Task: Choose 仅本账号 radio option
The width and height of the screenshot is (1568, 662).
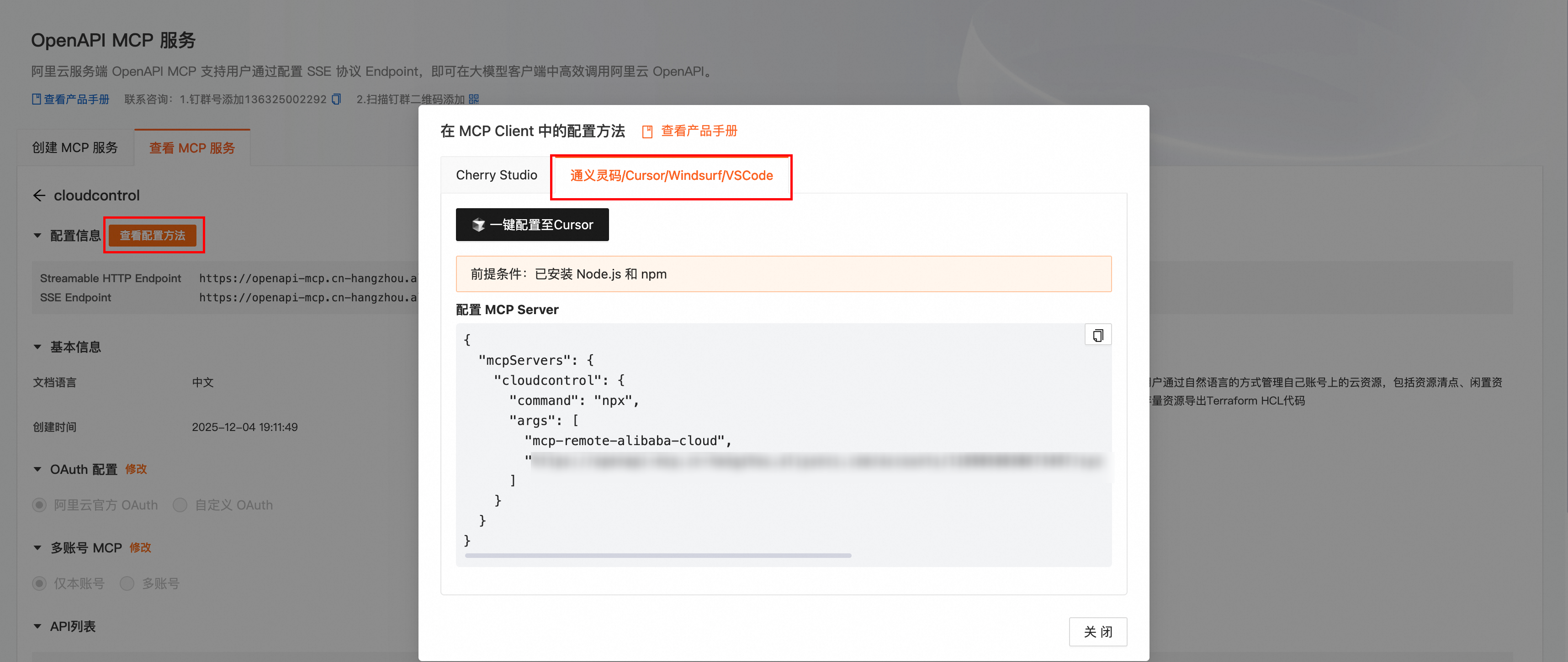Action: point(40,583)
